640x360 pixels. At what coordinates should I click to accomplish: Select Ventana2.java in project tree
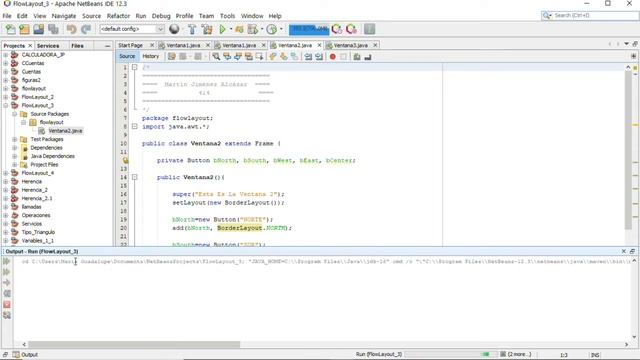pos(65,131)
